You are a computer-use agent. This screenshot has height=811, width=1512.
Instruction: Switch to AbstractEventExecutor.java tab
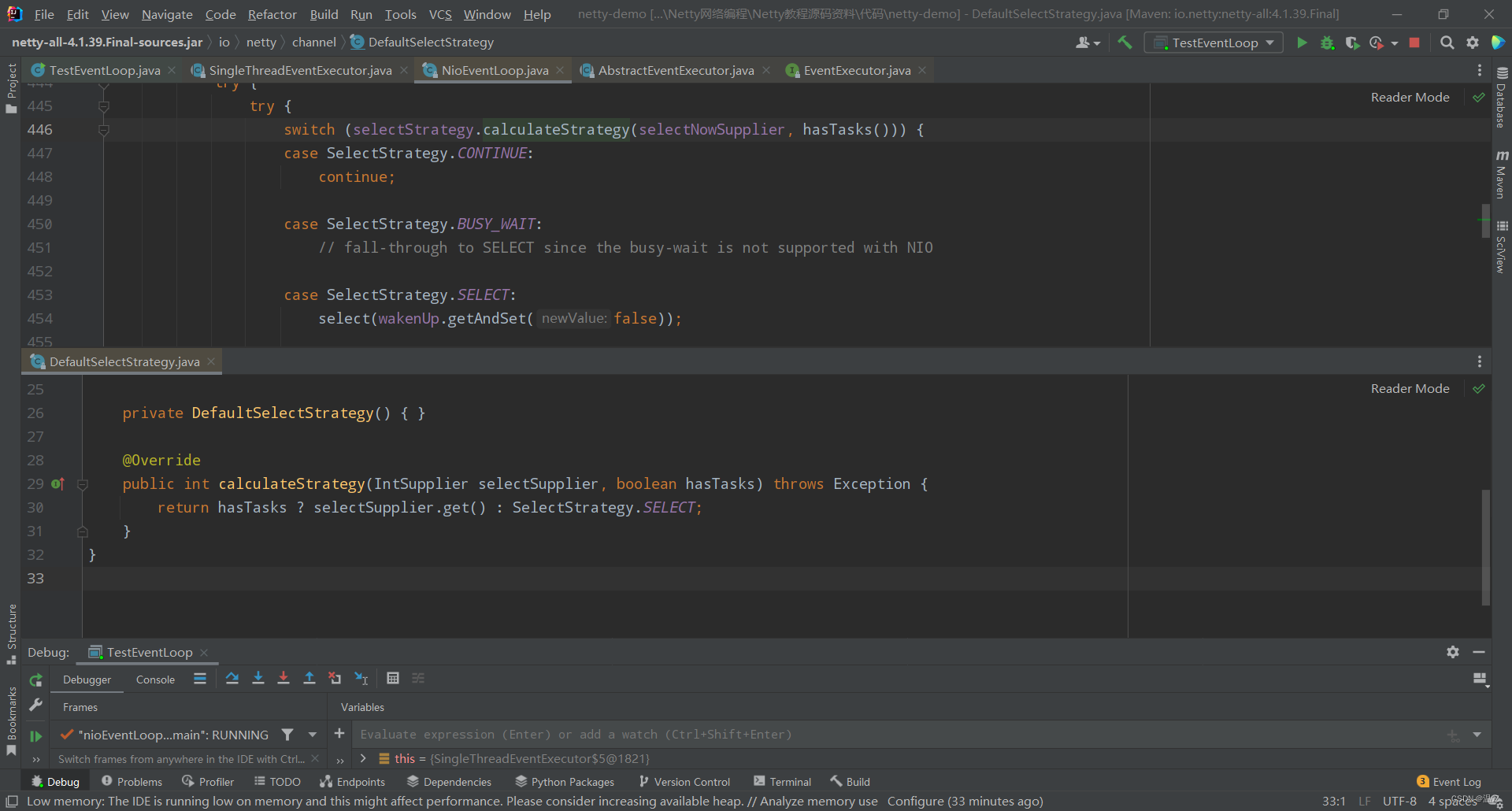(x=676, y=70)
